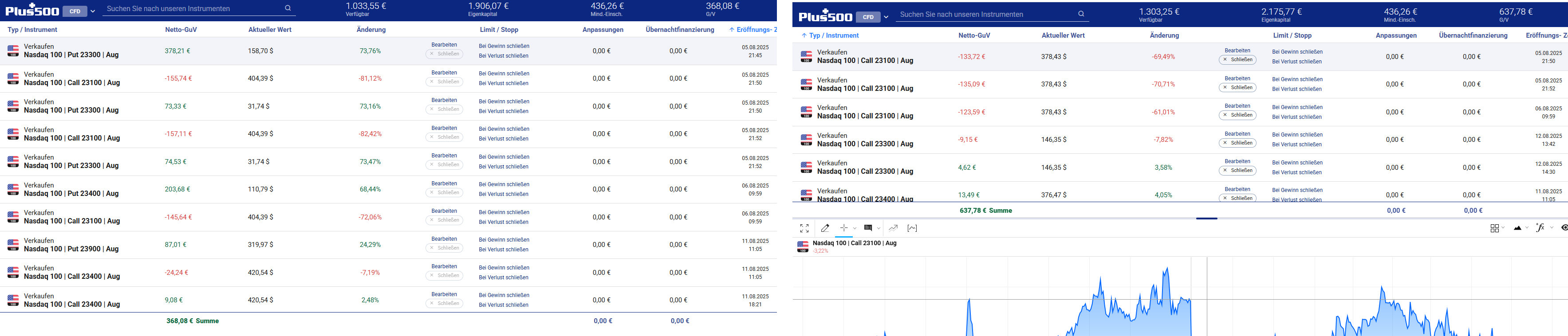The width and height of the screenshot is (1568, 336).
Task: Sort by Eröffnungs-Zeit column in left window
Action: [752, 30]
